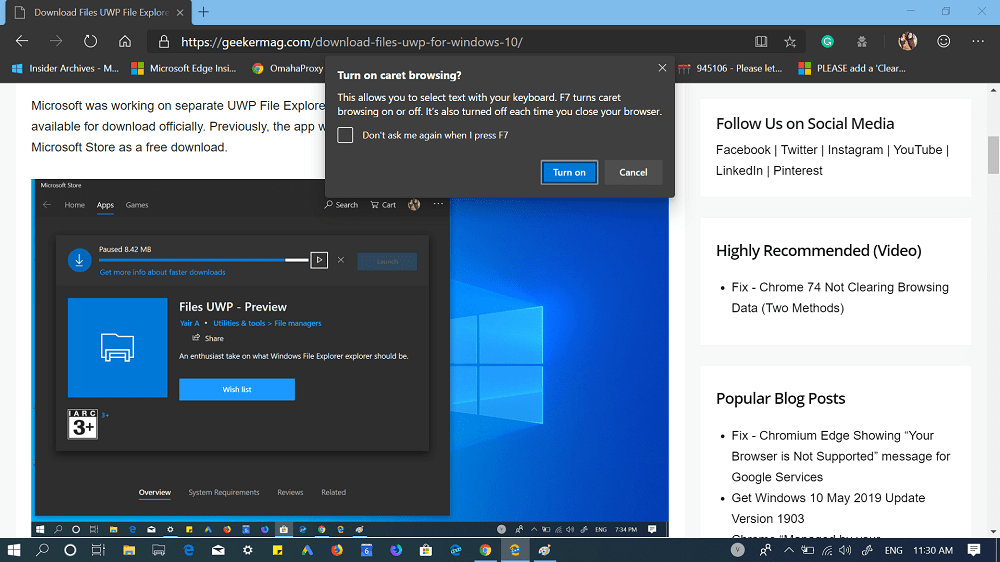
Task: Open the Settings and more menu
Action: pos(978,41)
